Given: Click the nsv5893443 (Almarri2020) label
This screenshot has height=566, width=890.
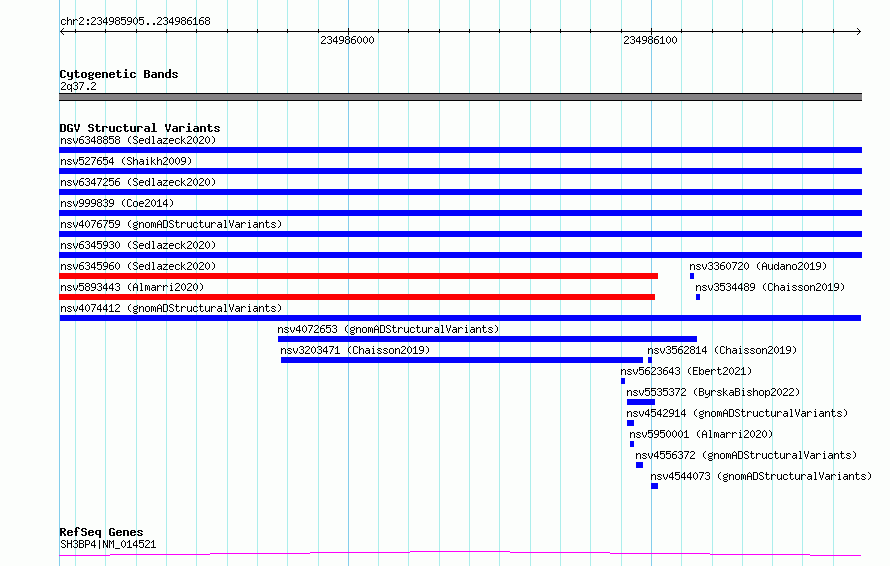Looking at the screenshot, I should pos(132,287).
